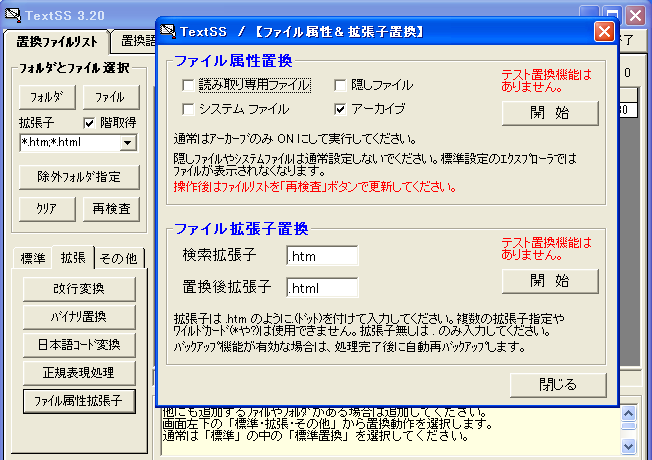This screenshot has width=652, height=460.
Task: Click the TextSS 3.20 main window icon
Action: (12, 15)
